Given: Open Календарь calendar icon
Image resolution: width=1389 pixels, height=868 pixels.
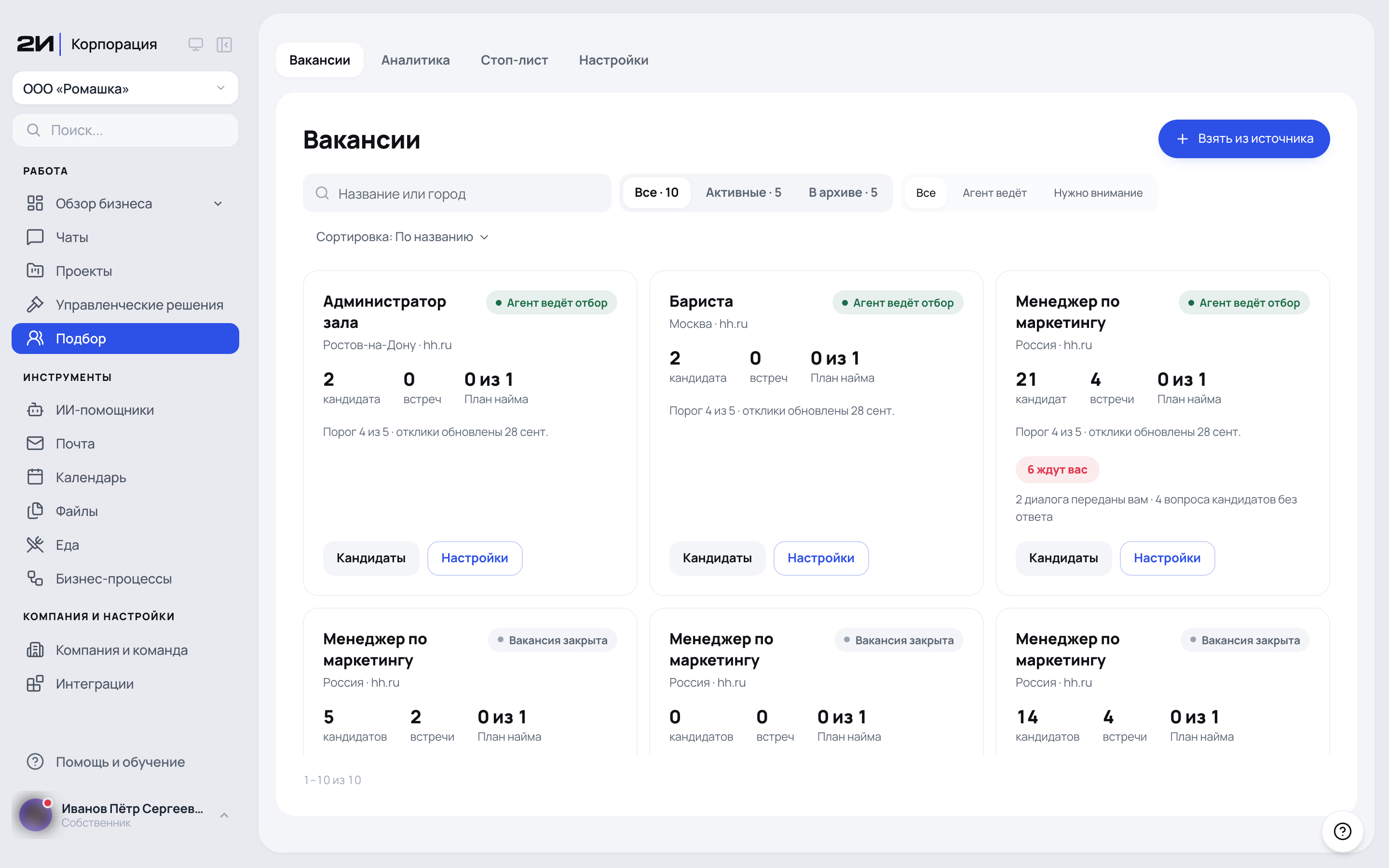Looking at the screenshot, I should 35,477.
